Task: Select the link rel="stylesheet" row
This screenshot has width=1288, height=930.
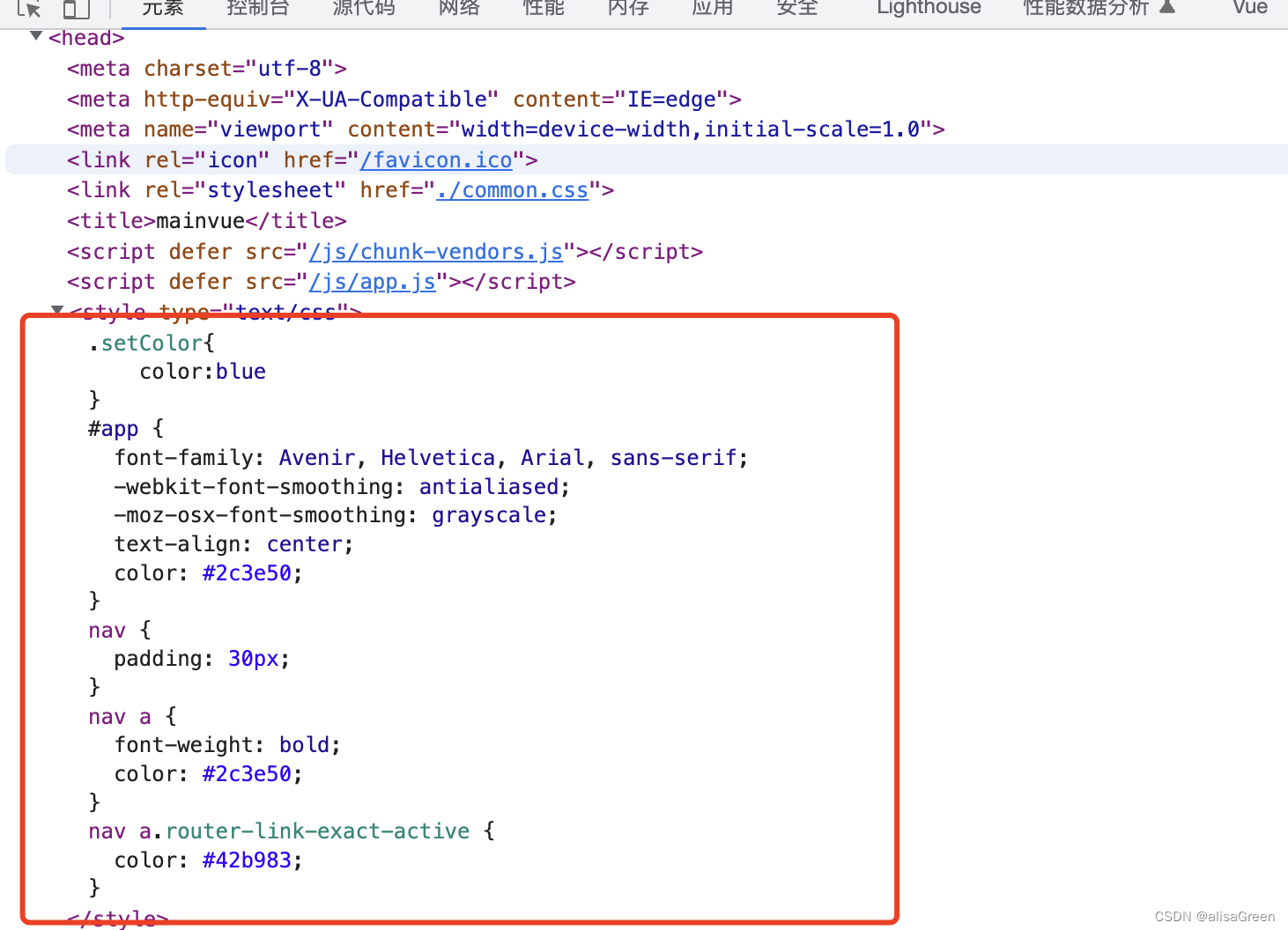Action: click(x=340, y=190)
